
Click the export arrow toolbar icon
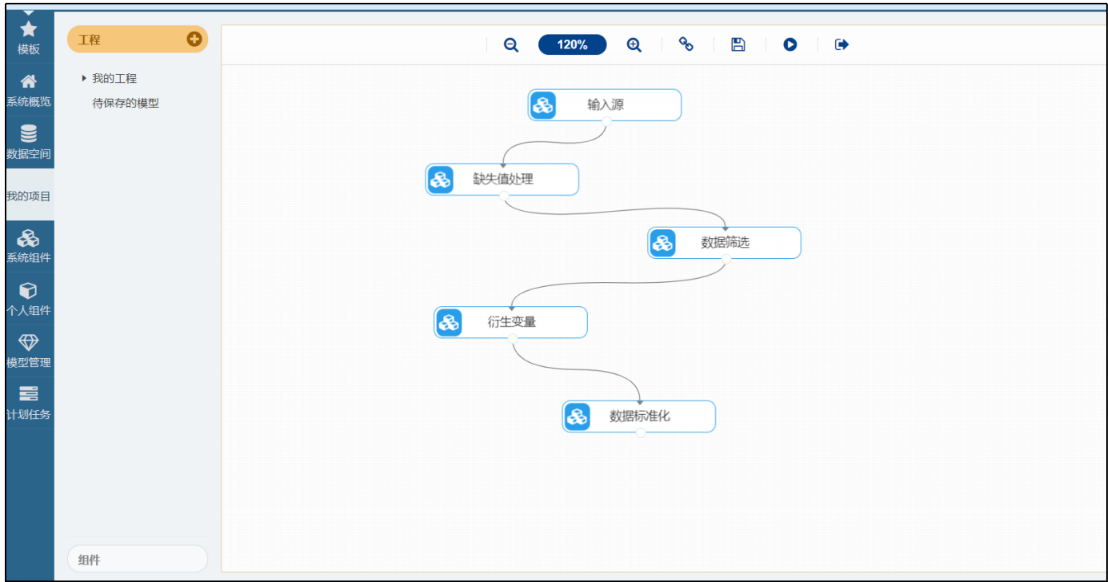coord(842,45)
